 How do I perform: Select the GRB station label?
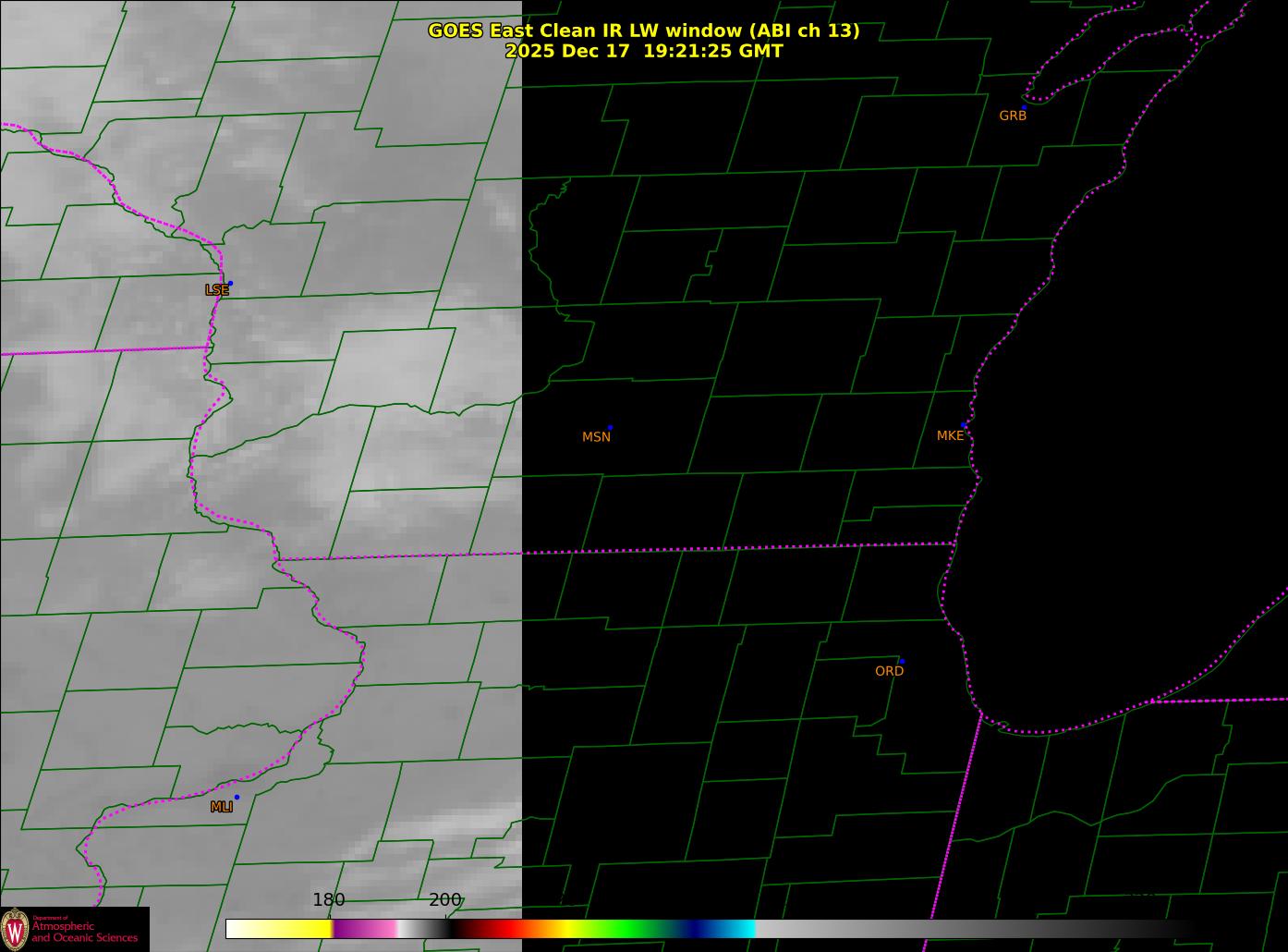[x=1013, y=116]
